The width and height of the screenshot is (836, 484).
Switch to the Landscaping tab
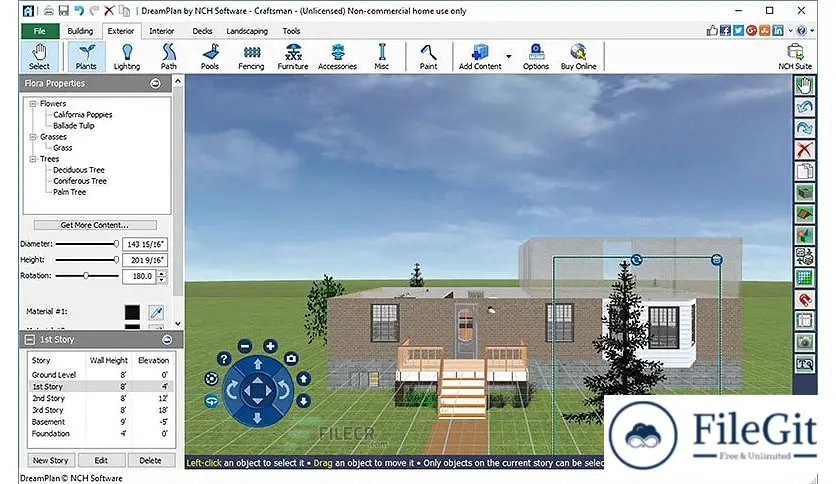click(247, 31)
